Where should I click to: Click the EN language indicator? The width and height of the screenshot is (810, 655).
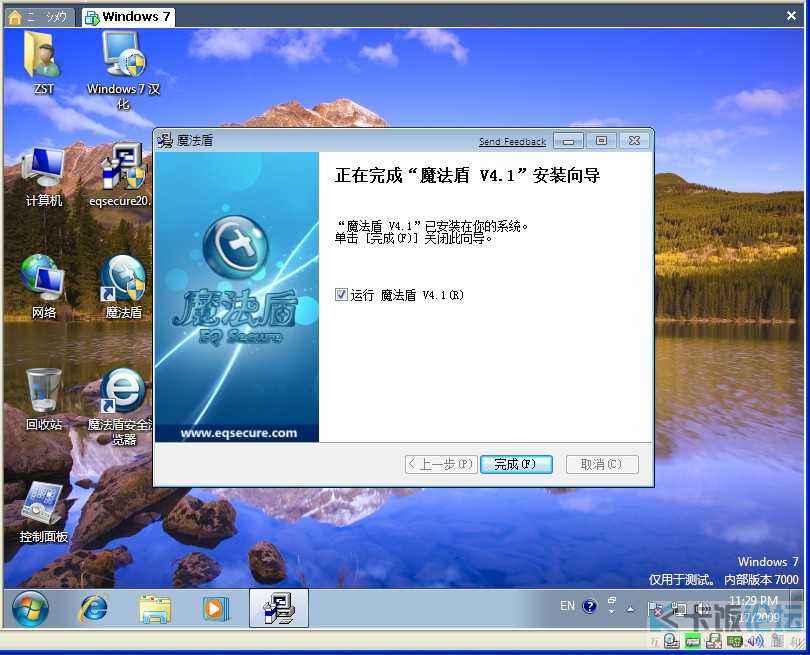point(567,605)
